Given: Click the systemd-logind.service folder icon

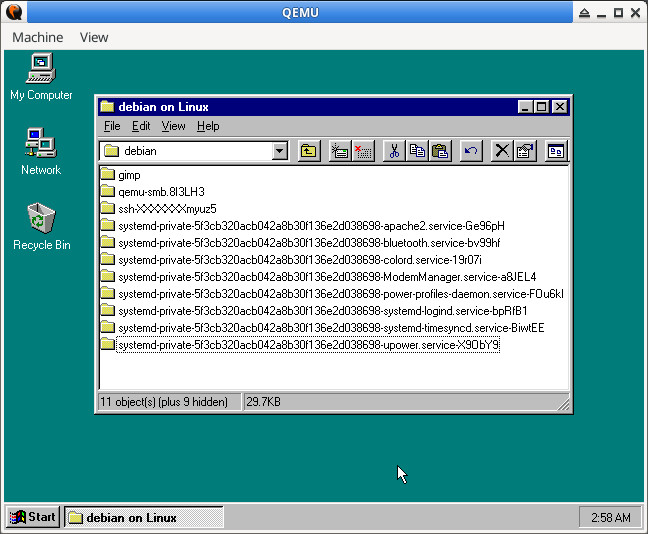Looking at the screenshot, I should 107,310.
